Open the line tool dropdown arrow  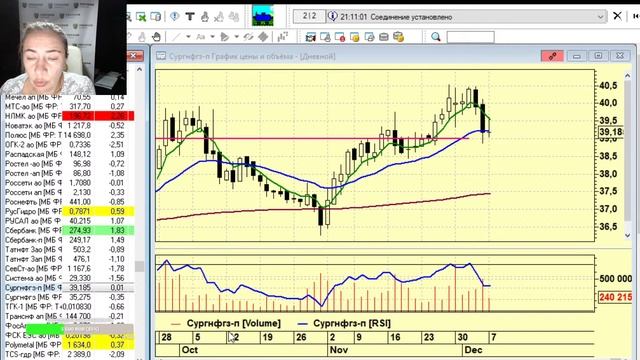188,37
